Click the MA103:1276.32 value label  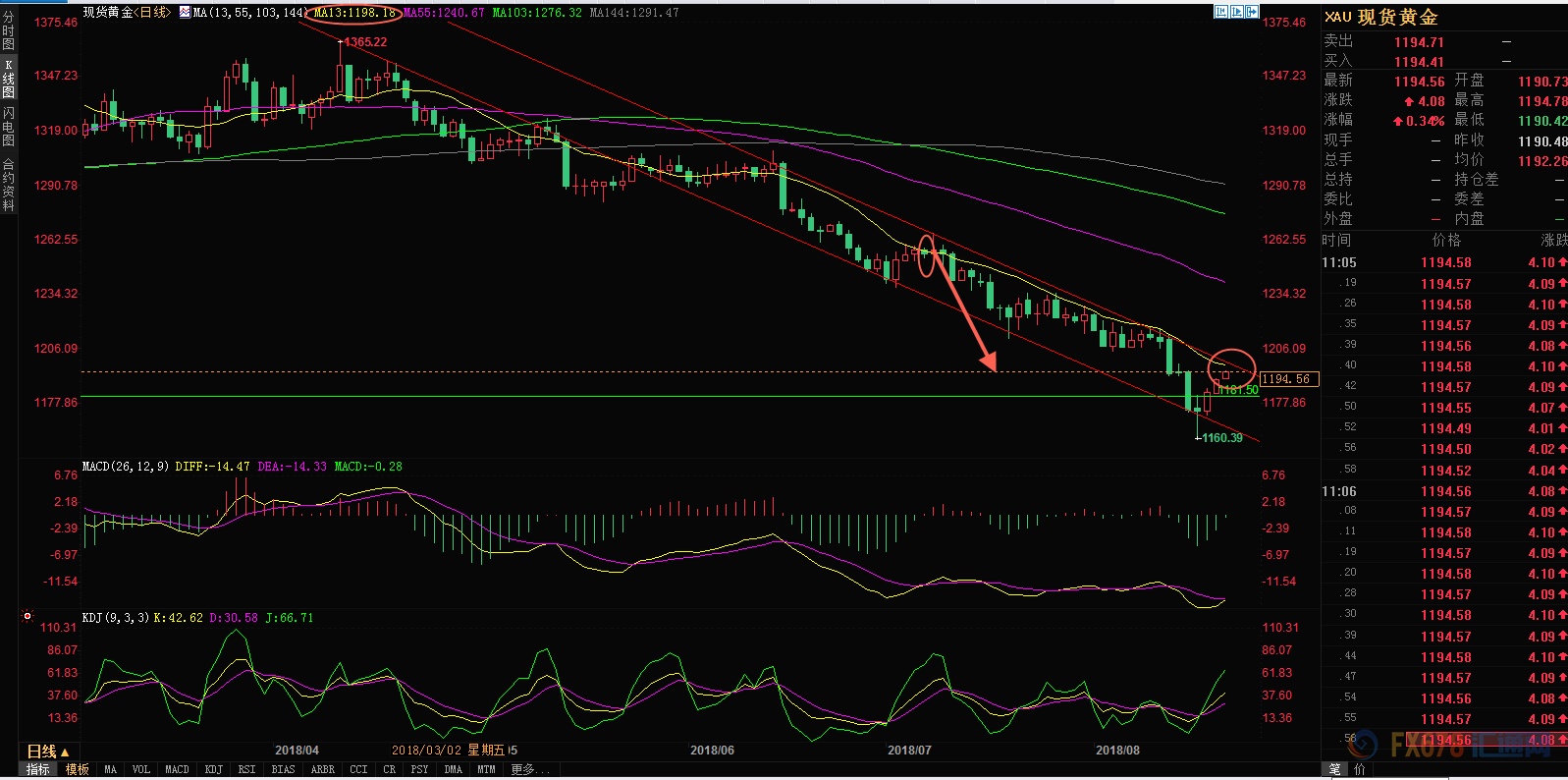537,13
